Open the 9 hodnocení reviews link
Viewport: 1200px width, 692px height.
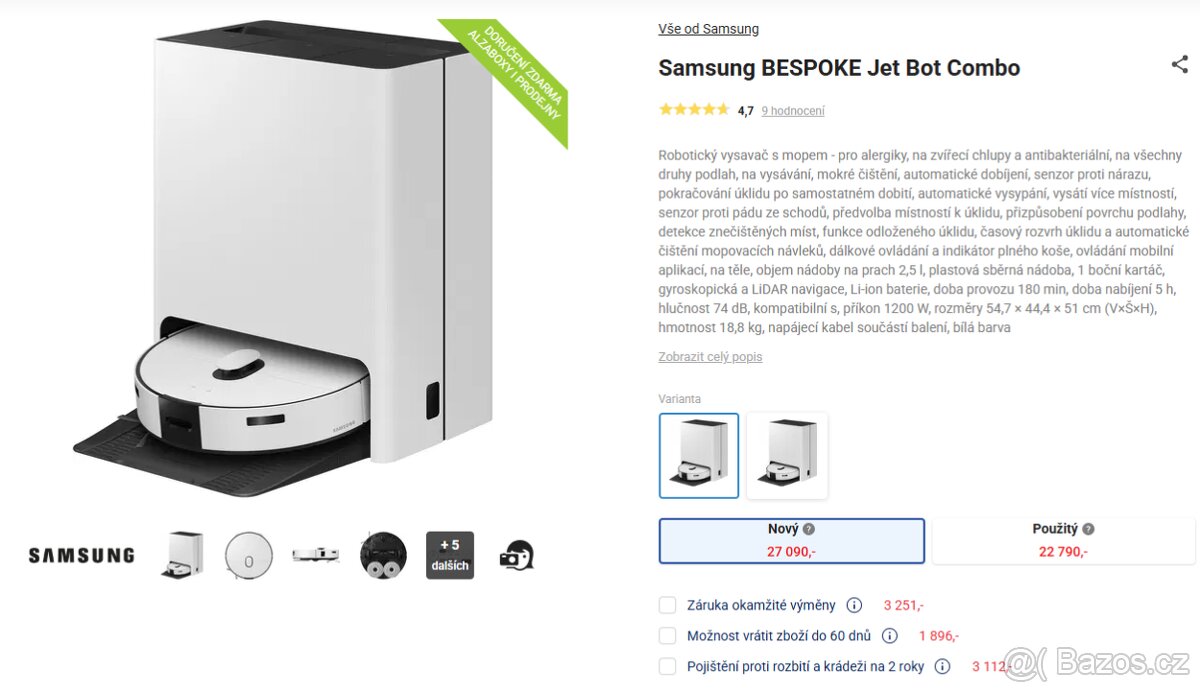pos(793,111)
